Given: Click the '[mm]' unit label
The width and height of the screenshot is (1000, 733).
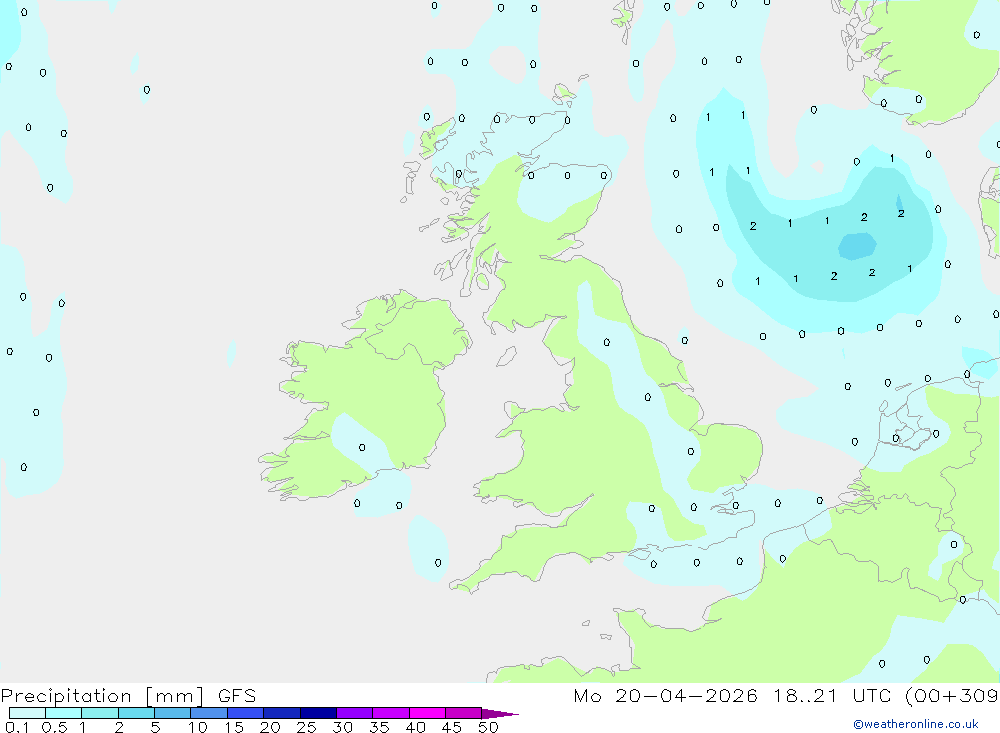Looking at the screenshot, I should (x=175, y=696).
